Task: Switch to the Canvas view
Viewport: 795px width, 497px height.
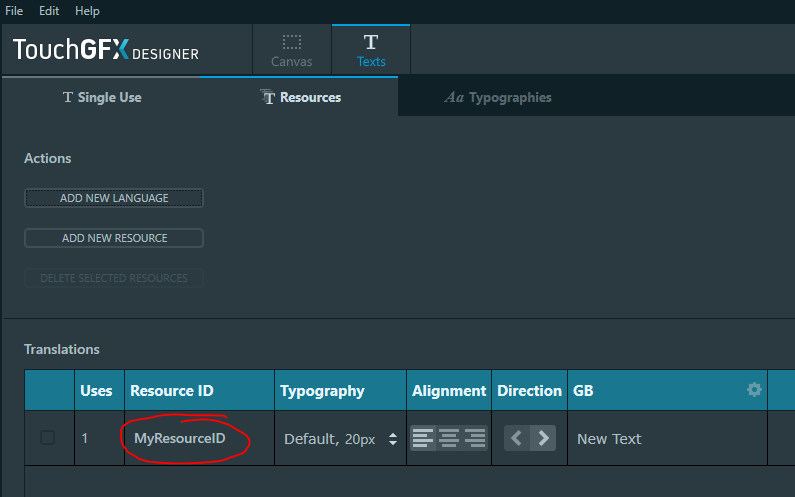Action: [292, 50]
